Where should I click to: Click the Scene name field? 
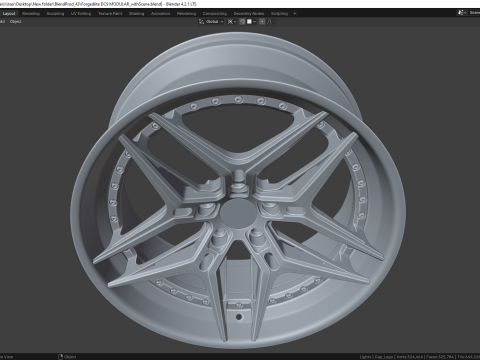coord(474,13)
